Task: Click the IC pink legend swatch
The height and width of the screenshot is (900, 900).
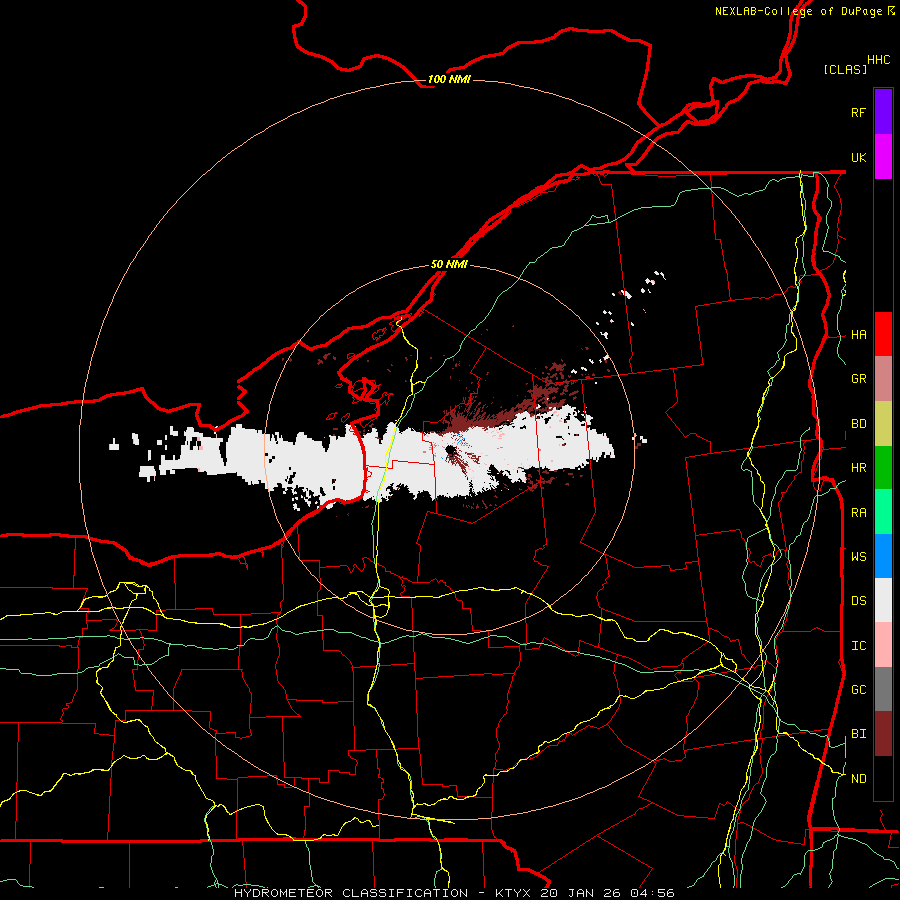Action: pos(883,645)
